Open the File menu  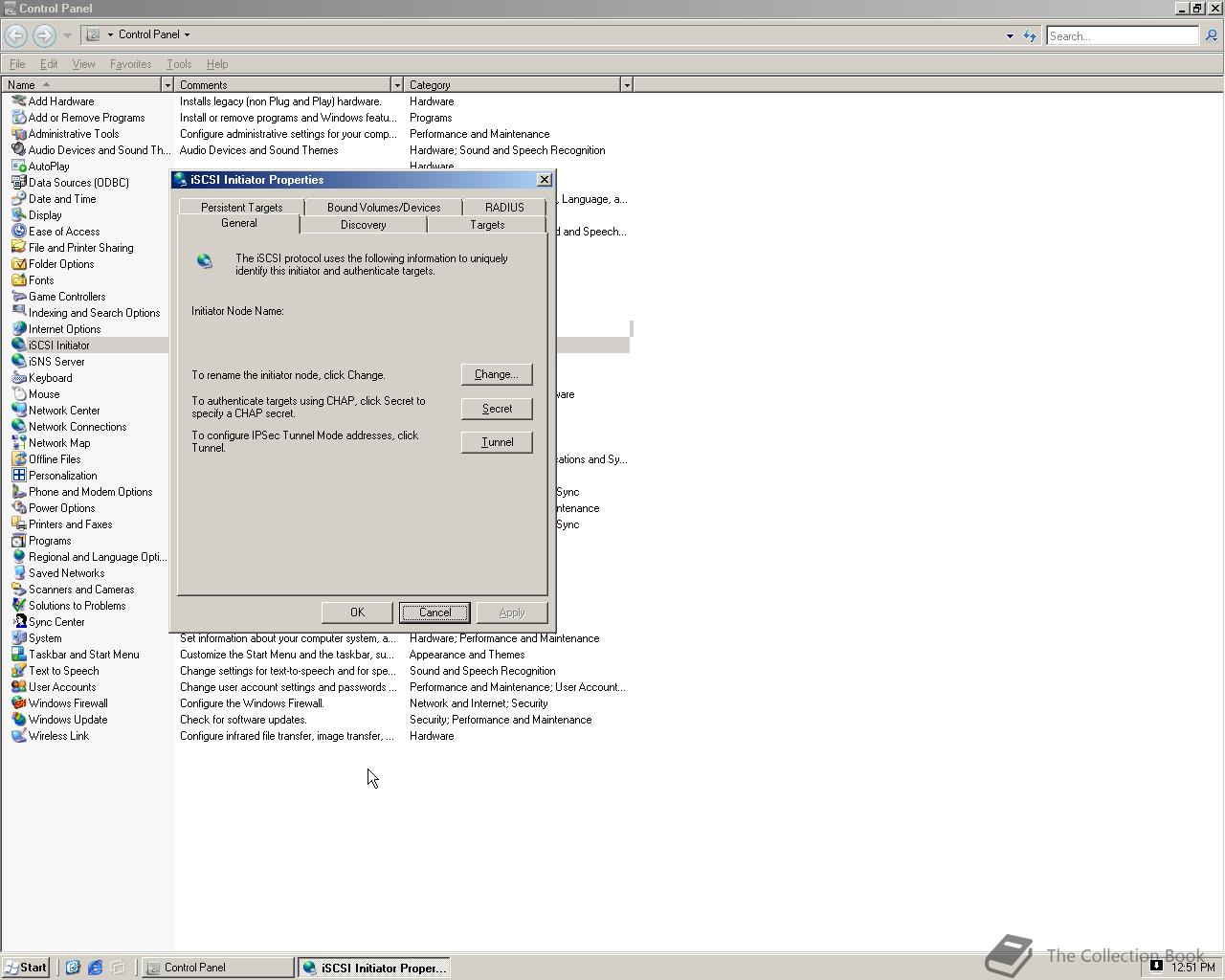pyautogui.click(x=17, y=64)
